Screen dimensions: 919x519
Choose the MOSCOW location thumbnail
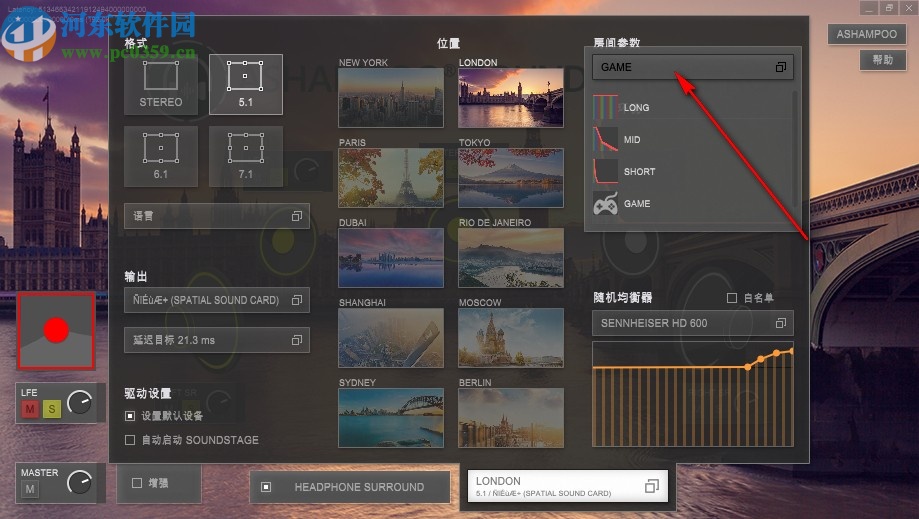coord(510,337)
